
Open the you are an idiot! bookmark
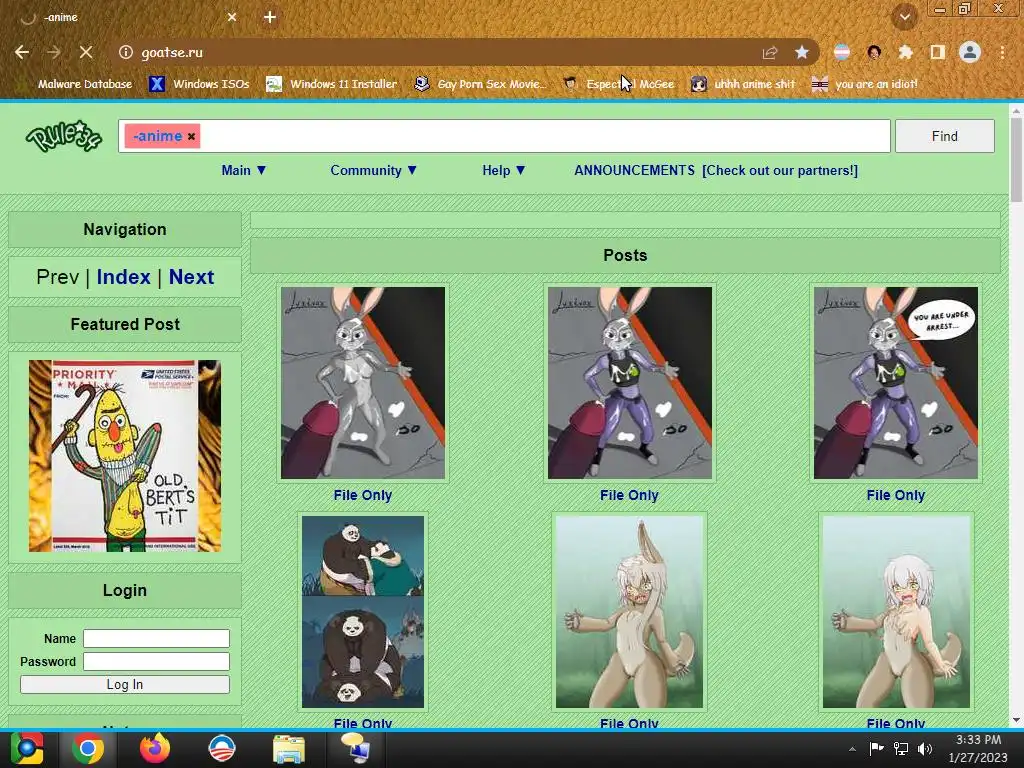pos(865,84)
